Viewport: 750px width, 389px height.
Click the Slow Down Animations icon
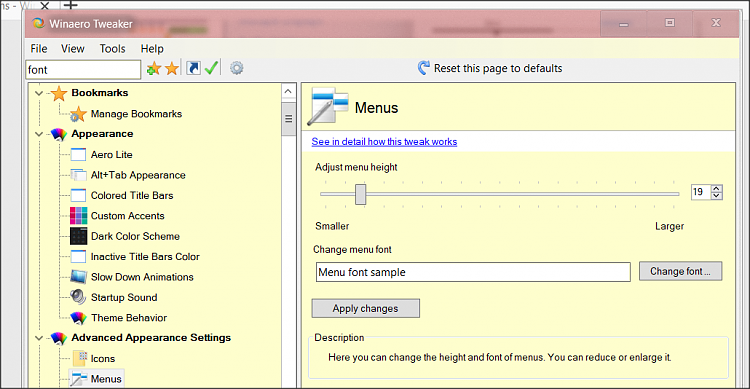(78, 277)
